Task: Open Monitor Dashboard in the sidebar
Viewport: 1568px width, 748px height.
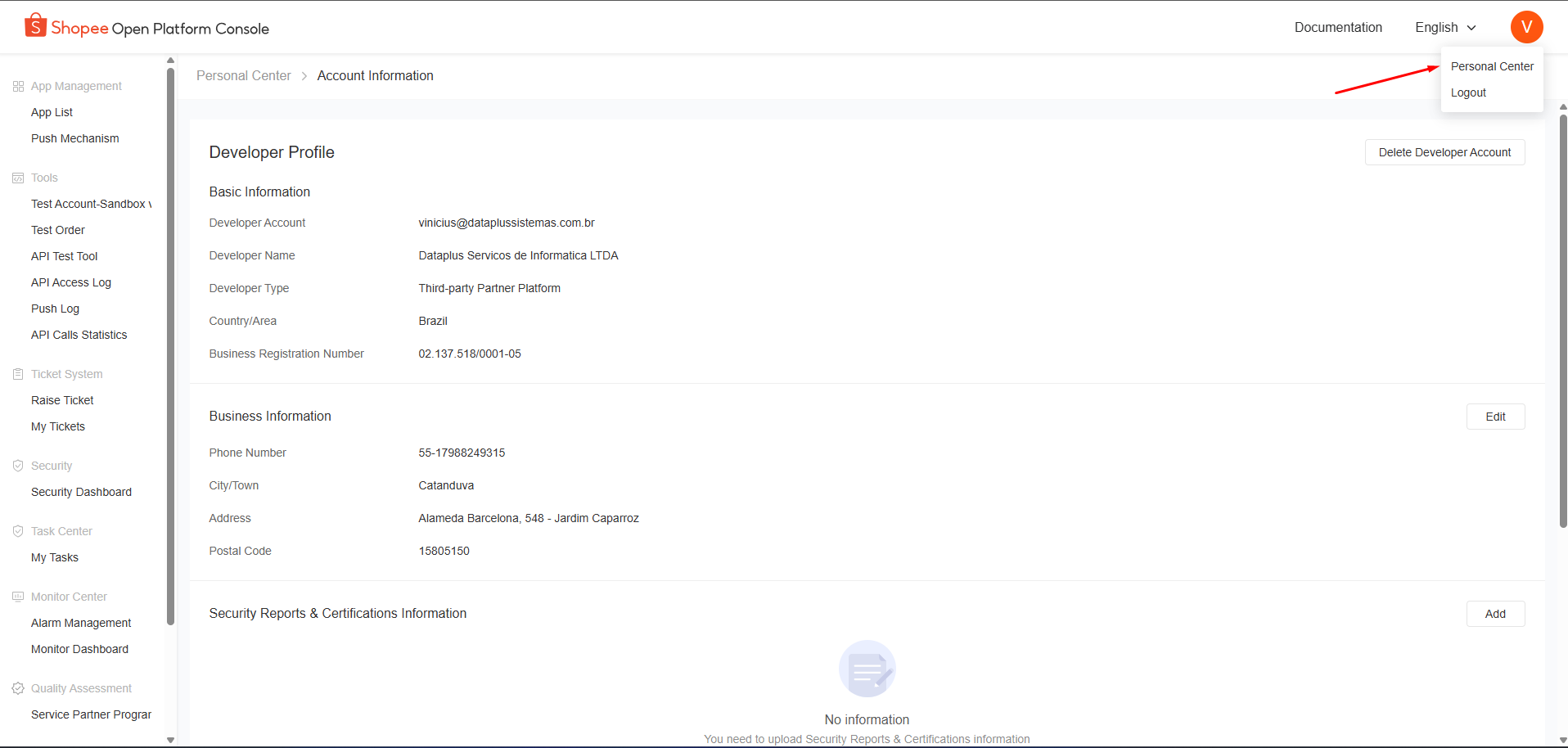Action: pos(79,649)
